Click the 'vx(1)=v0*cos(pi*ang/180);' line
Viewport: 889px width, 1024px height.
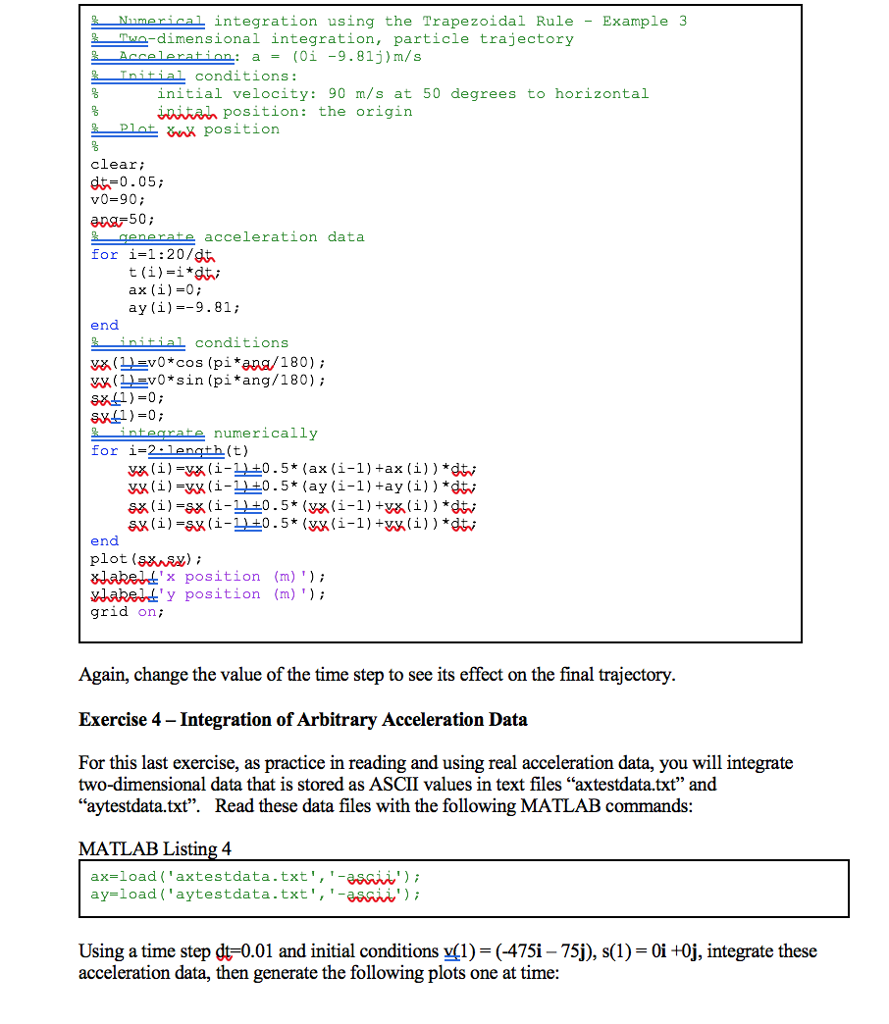208,362
